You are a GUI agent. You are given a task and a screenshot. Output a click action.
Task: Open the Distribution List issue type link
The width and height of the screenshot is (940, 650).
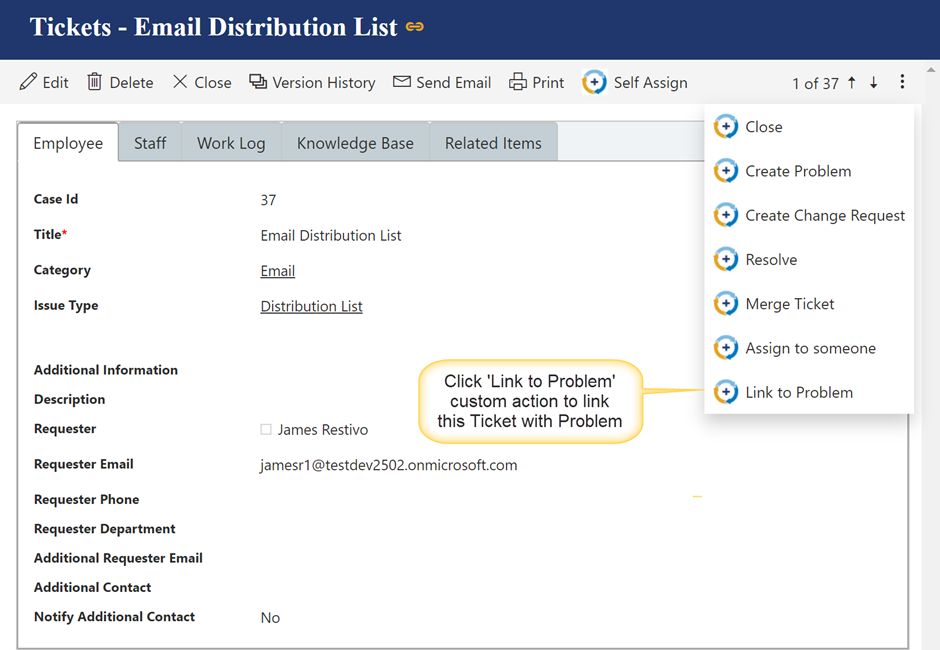(311, 306)
